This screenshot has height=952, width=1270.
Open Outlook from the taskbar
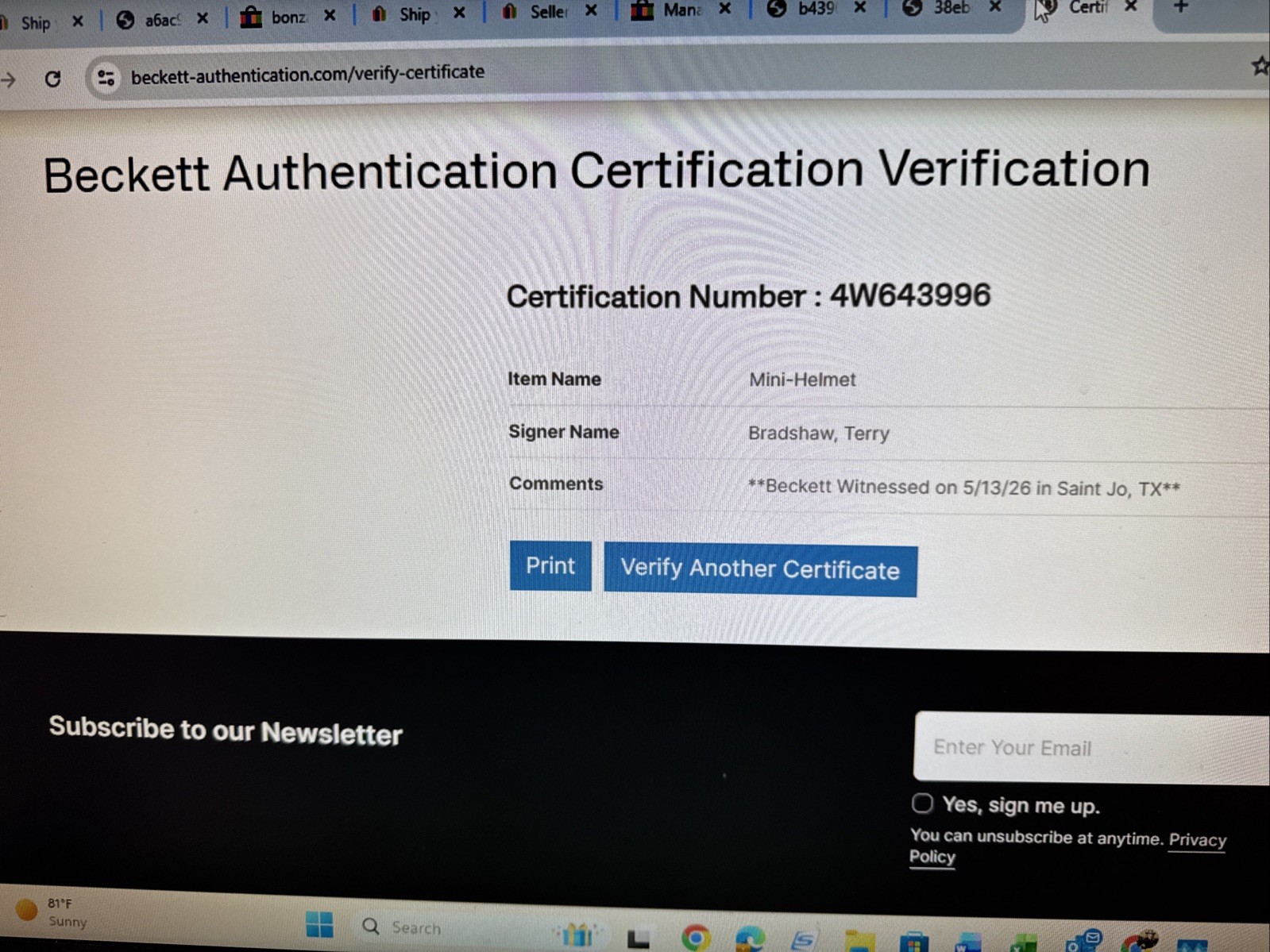[1083, 941]
